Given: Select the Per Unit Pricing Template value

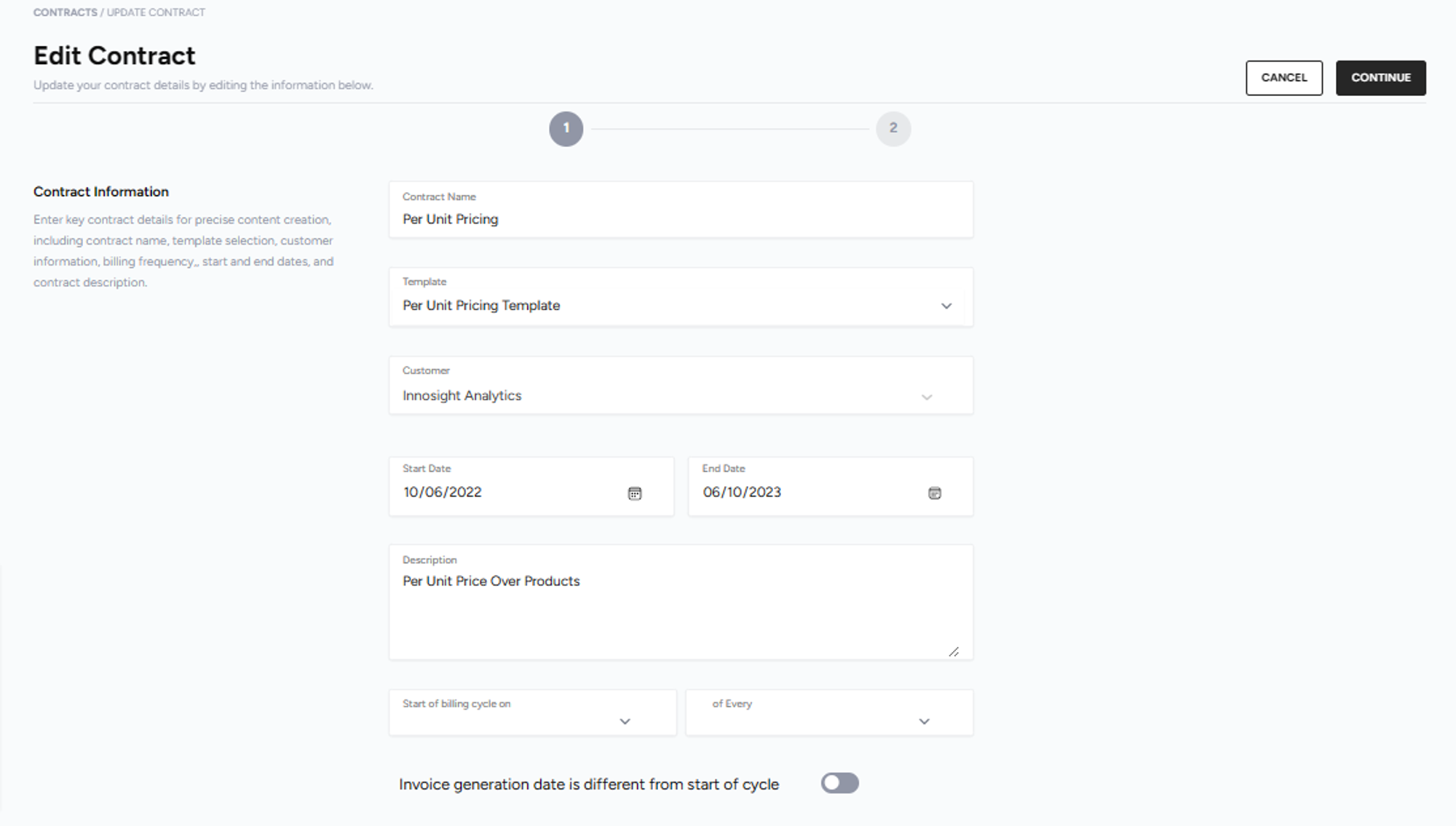Looking at the screenshot, I should tap(481, 306).
